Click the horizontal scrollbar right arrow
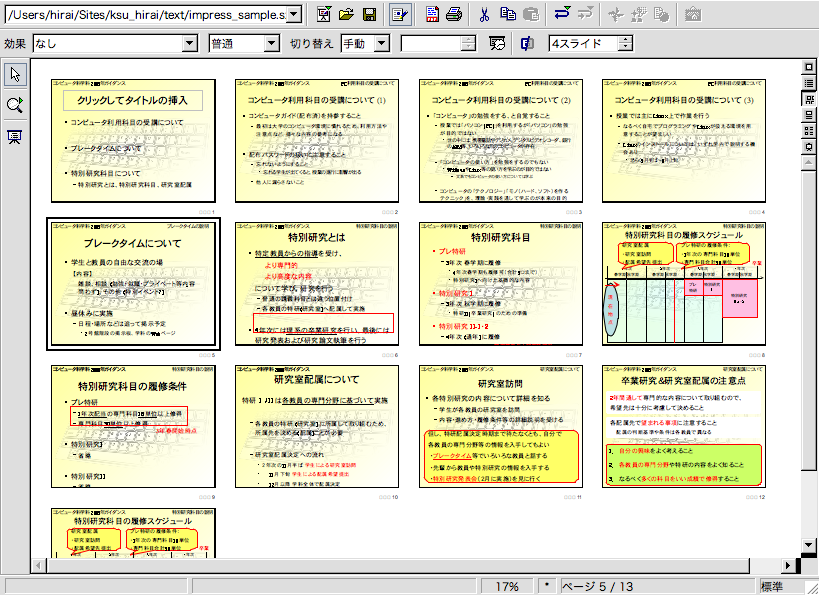Screen dimensions: 819x595 pyautogui.click(x=788, y=565)
